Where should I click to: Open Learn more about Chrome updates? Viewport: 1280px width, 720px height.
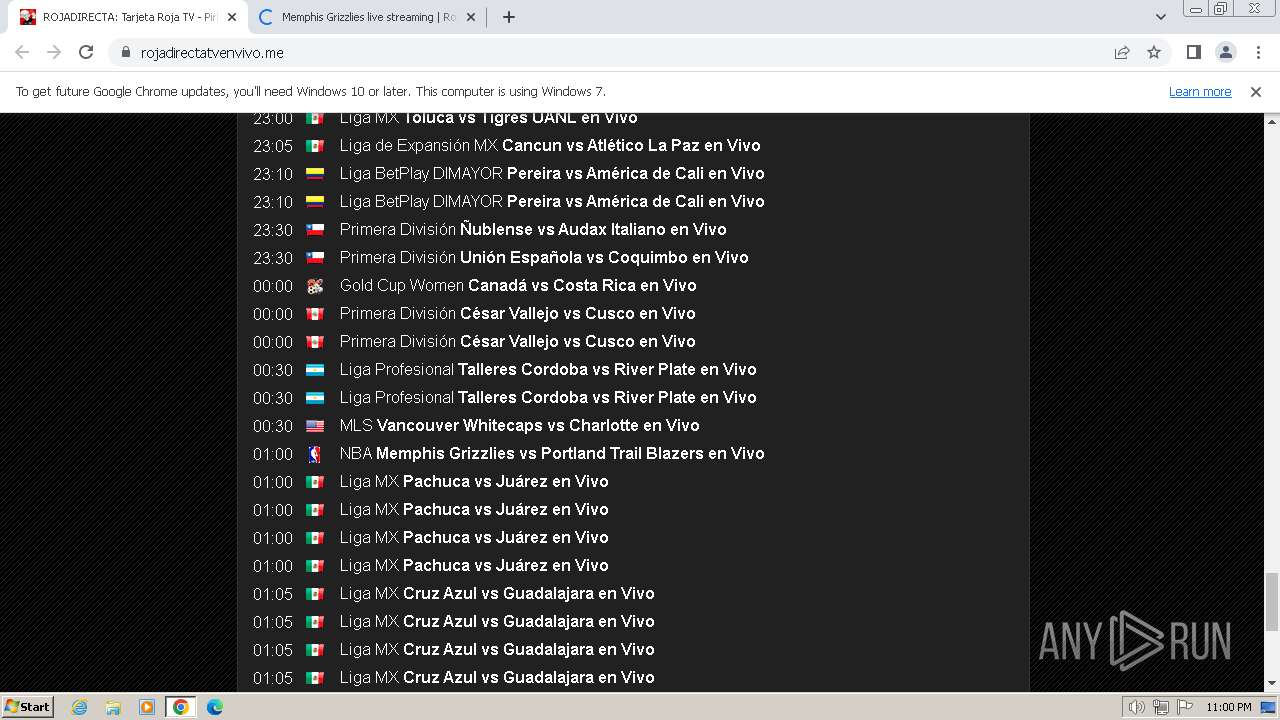coord(1200,91)
